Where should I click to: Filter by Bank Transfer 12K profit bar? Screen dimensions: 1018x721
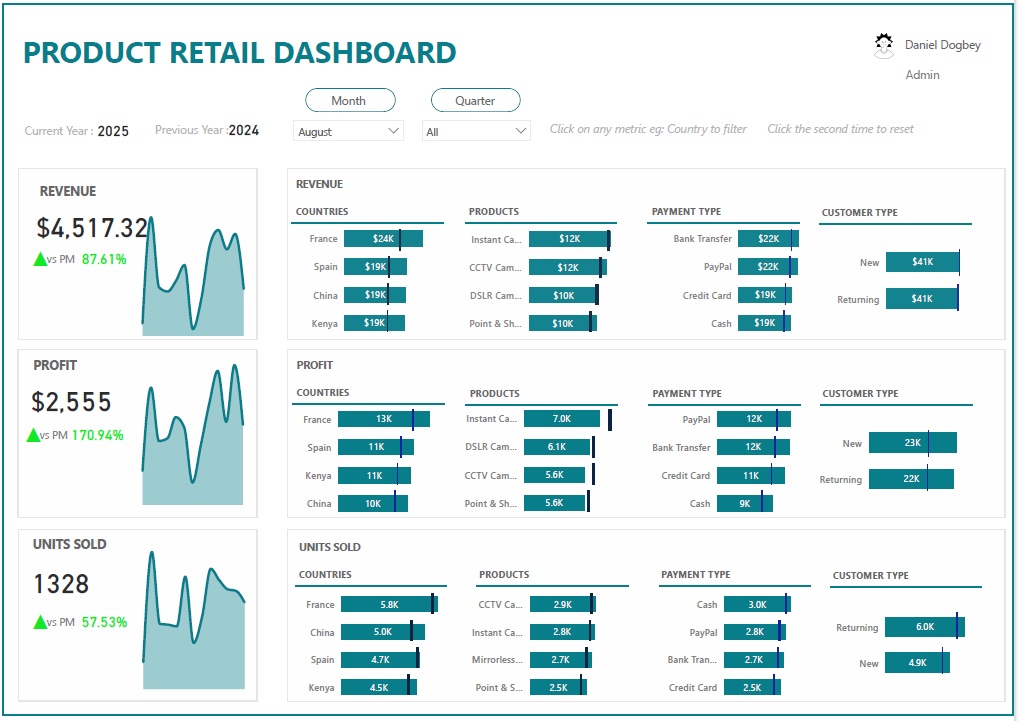[753, 447]
